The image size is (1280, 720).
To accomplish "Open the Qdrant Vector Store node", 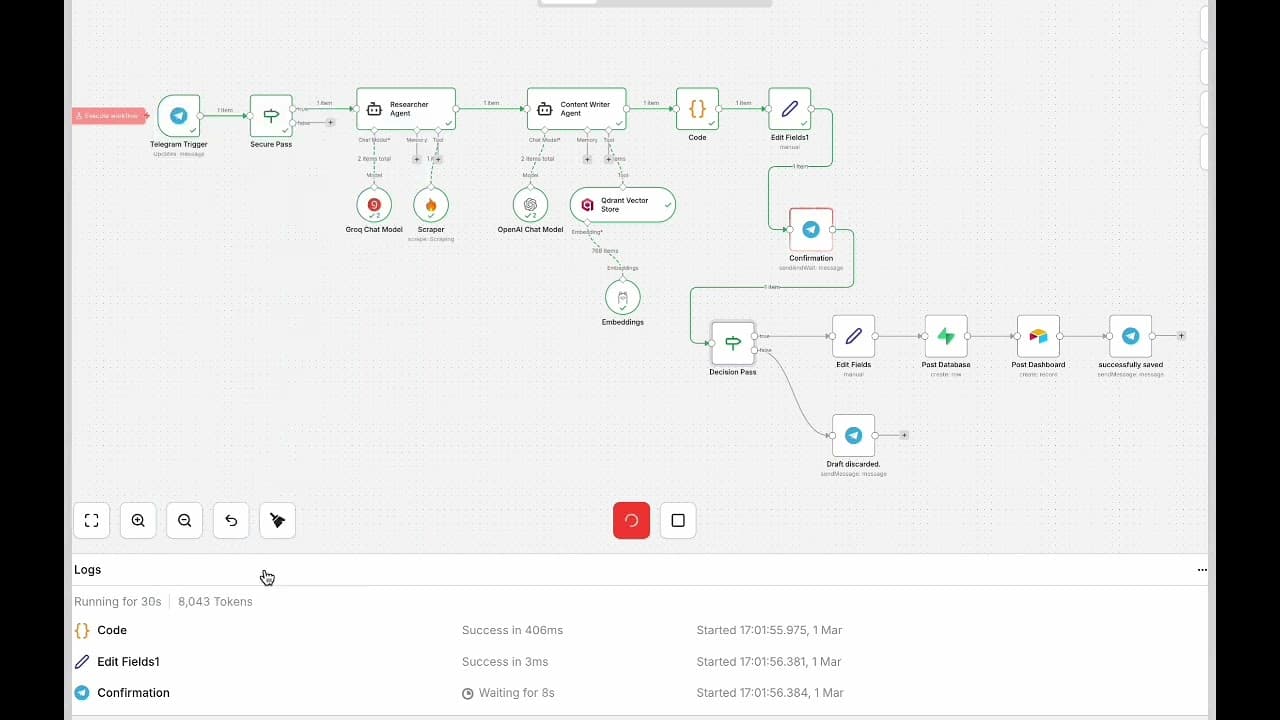I will pyautogui.click(x=623, y=205).
